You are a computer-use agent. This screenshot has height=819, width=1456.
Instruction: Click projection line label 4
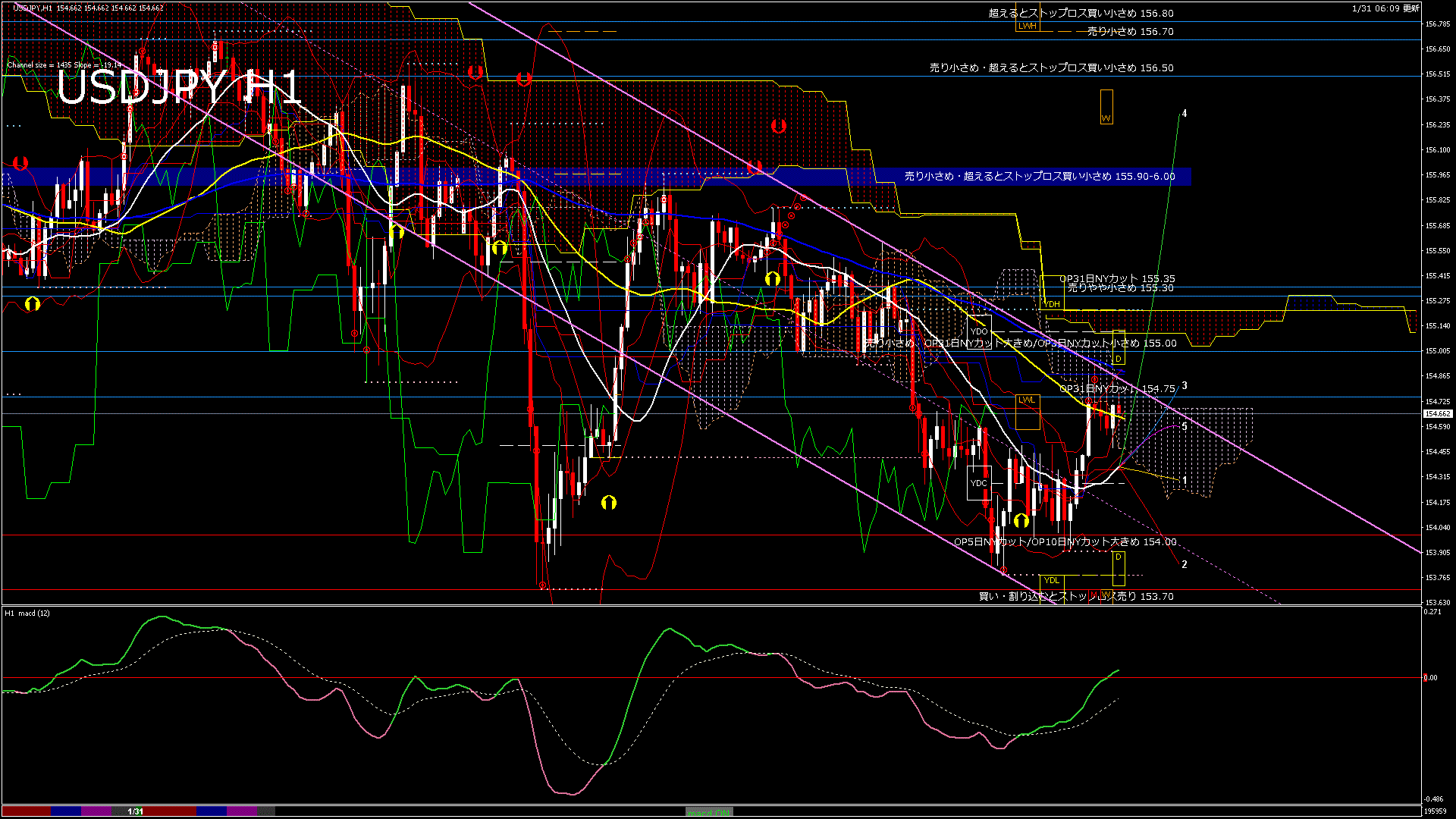(x=1185, y=114)
